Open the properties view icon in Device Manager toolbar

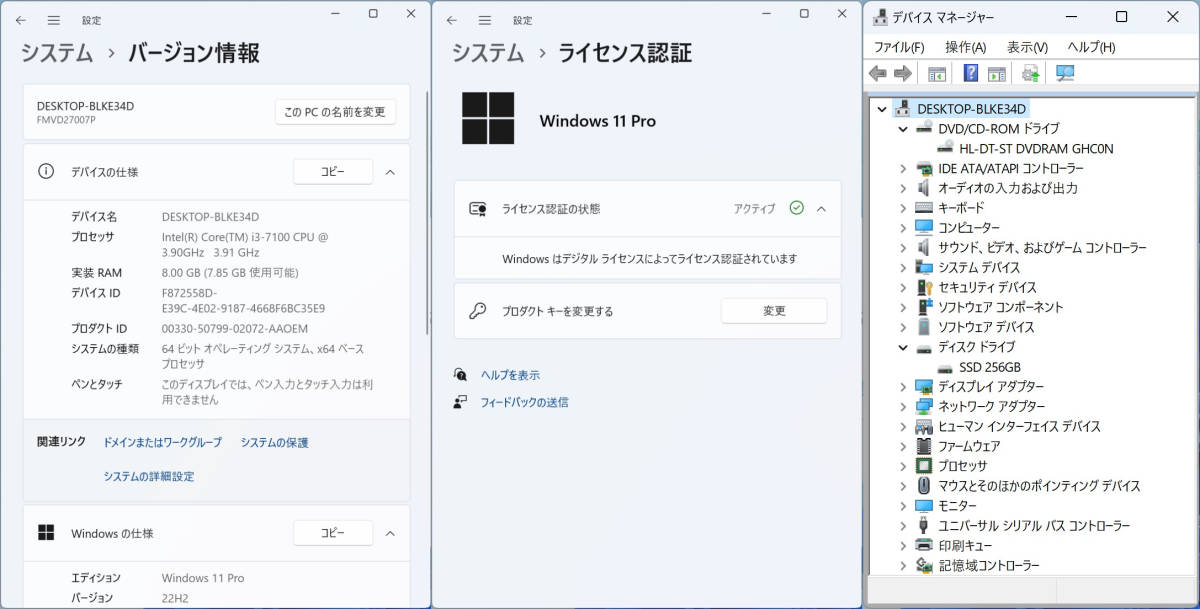pyautogui.click(x=937, y=73)
